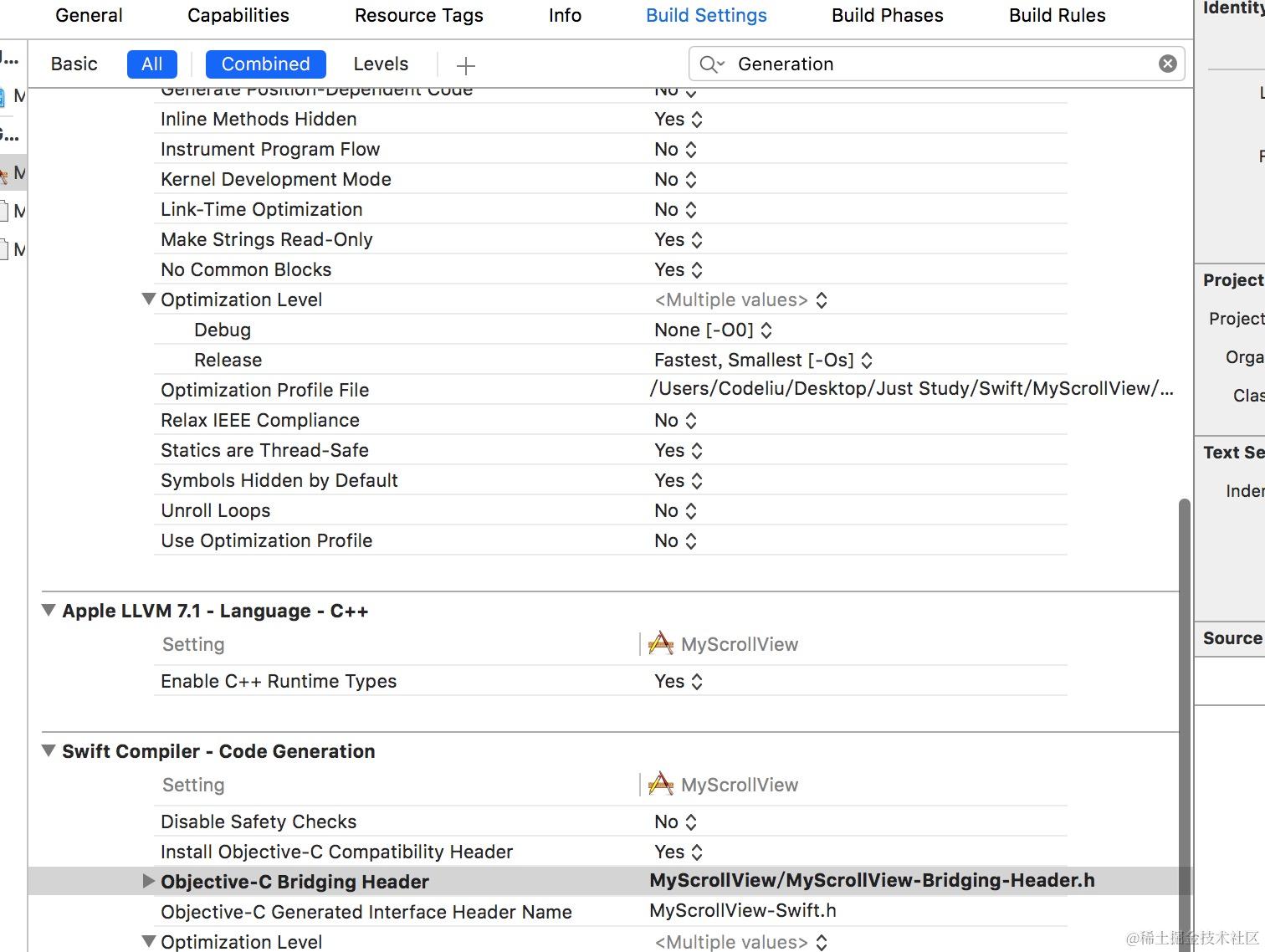Select the Unroll Loops setting name
Image resolution: width=1265 pixels, height=952 pixels.
(216, 511)
